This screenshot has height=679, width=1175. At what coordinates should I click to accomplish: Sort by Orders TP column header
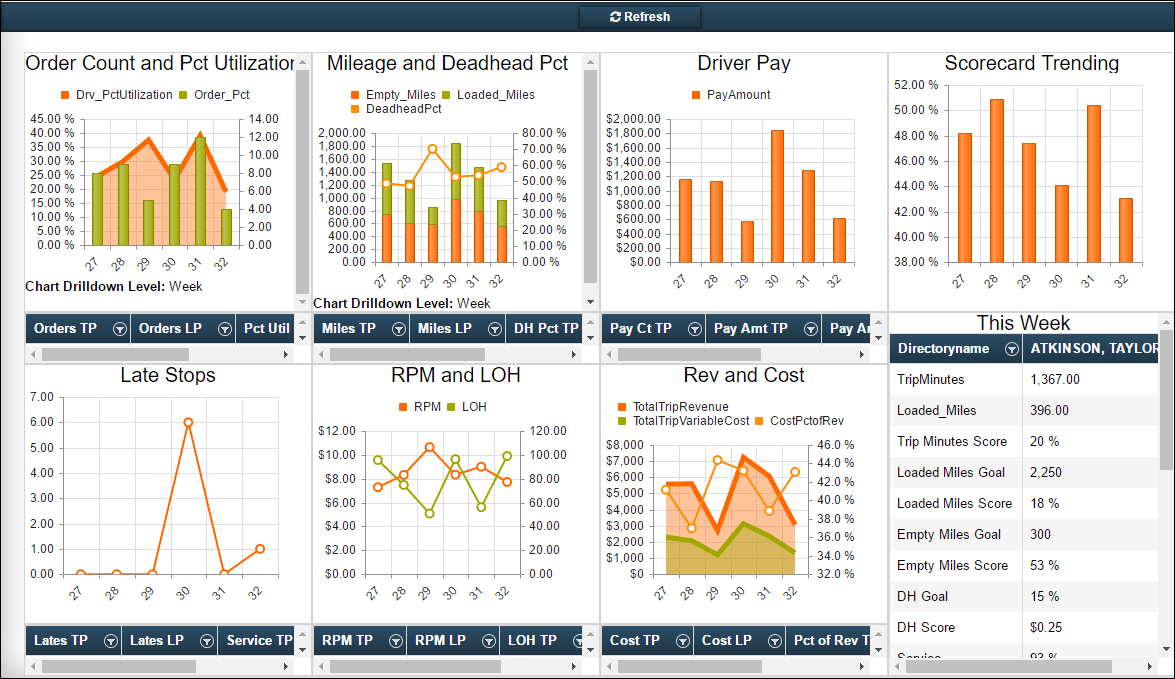coord(65,328)
